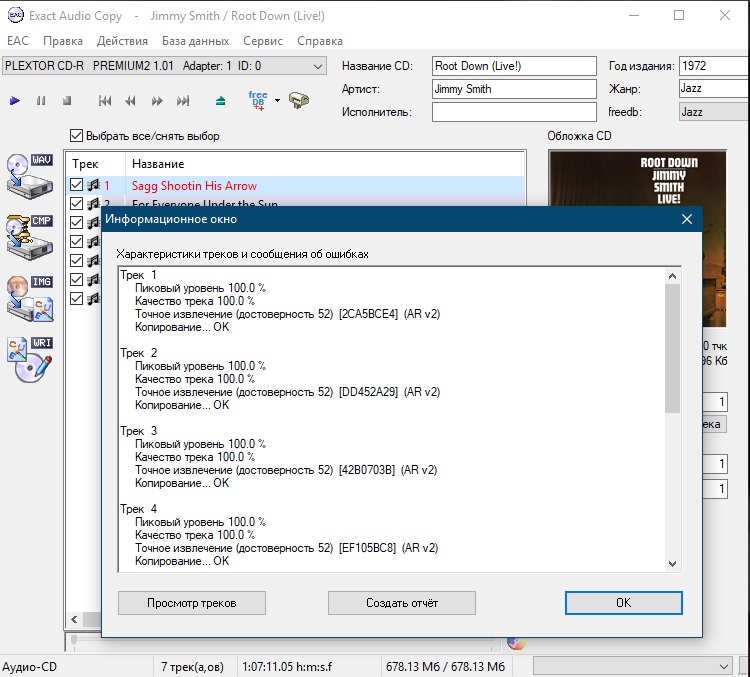
Task: Confirm the dialog with OK
Action: pos(623,603)
